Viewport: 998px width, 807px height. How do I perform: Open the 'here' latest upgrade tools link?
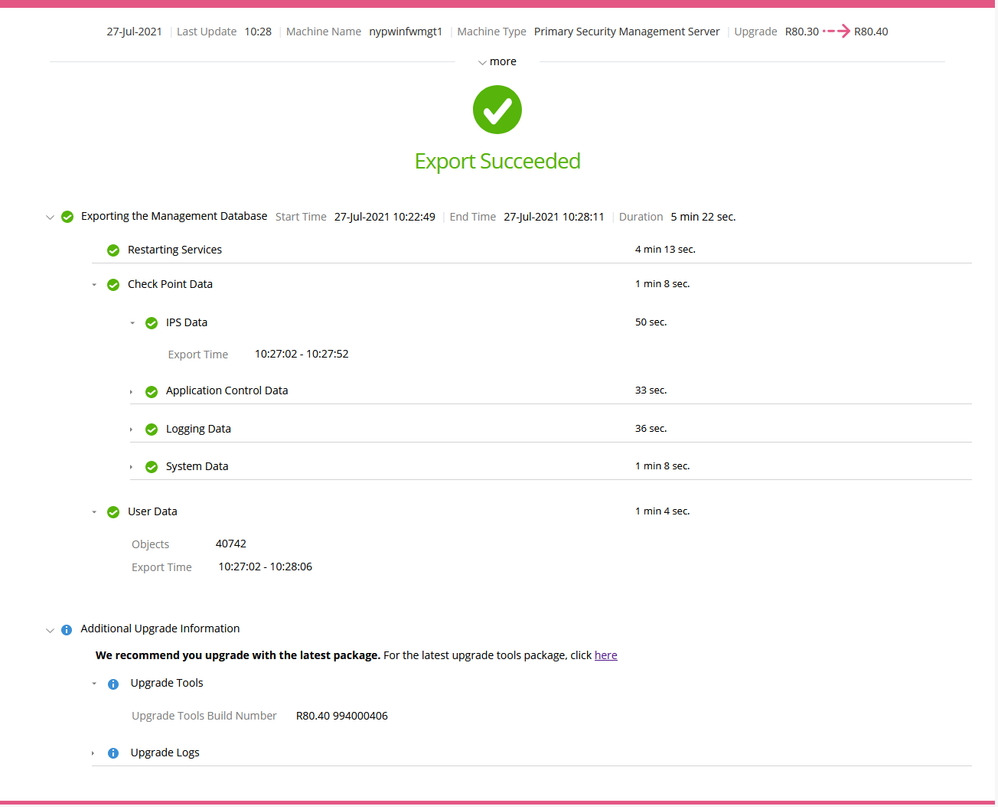[606, 656]
